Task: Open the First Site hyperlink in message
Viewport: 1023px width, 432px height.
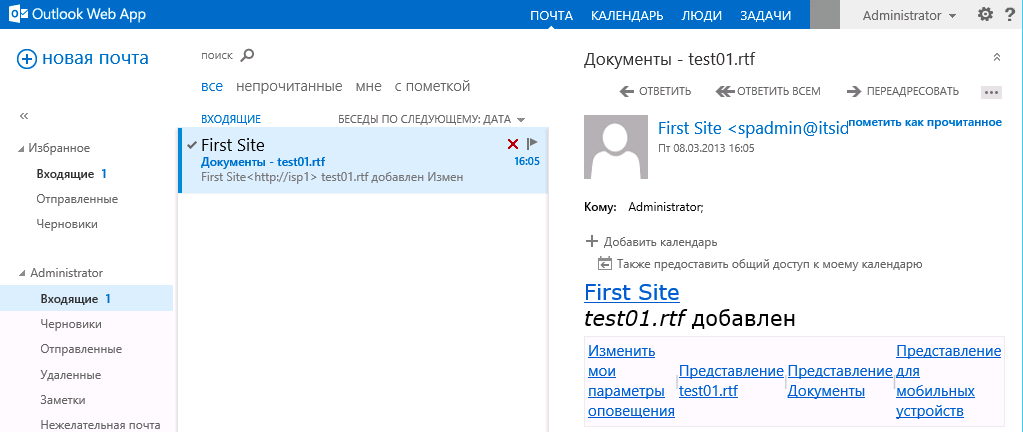Action: tap(631, 292)
